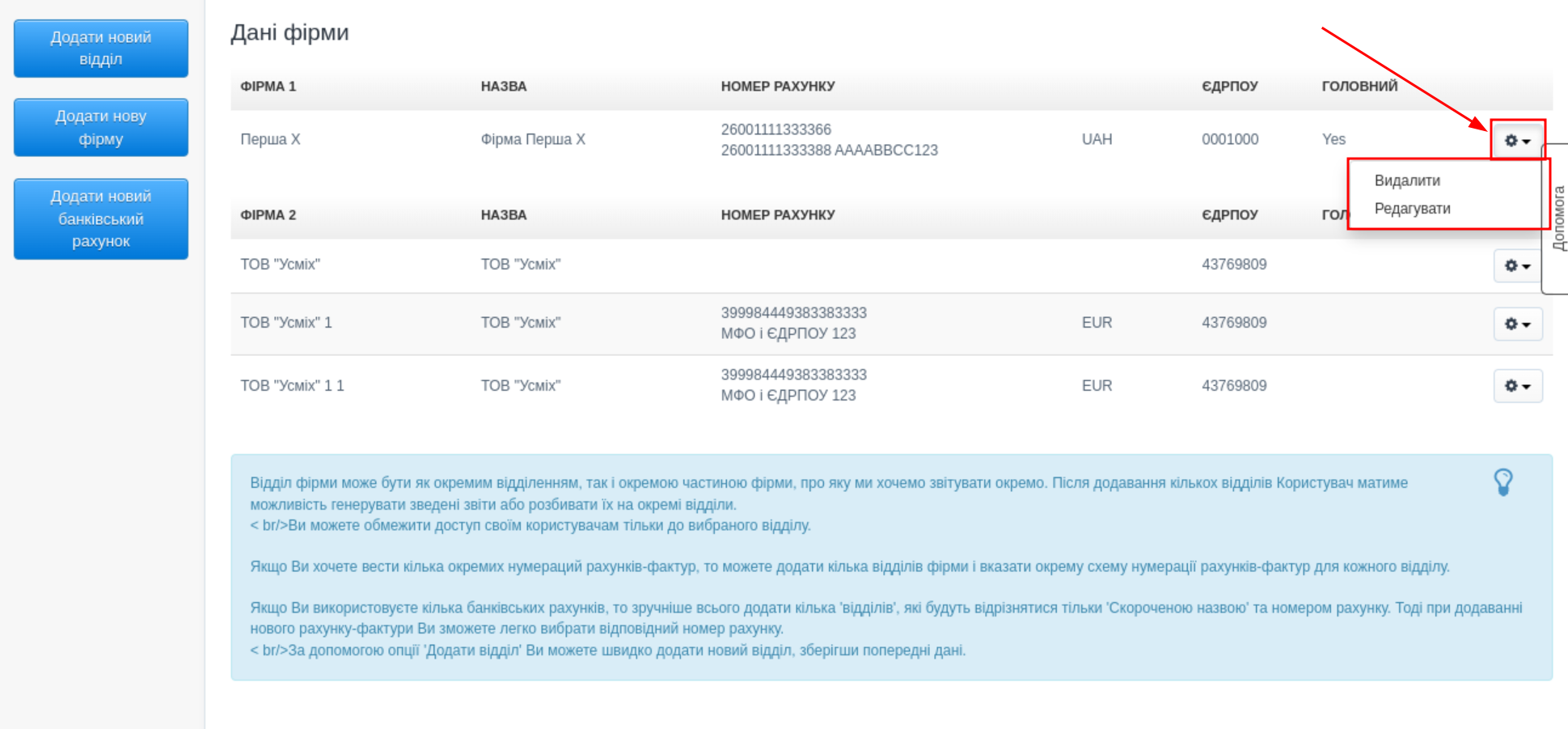Select account number 26001111333366
This screenshot has width=1568, height=729.
776,129
